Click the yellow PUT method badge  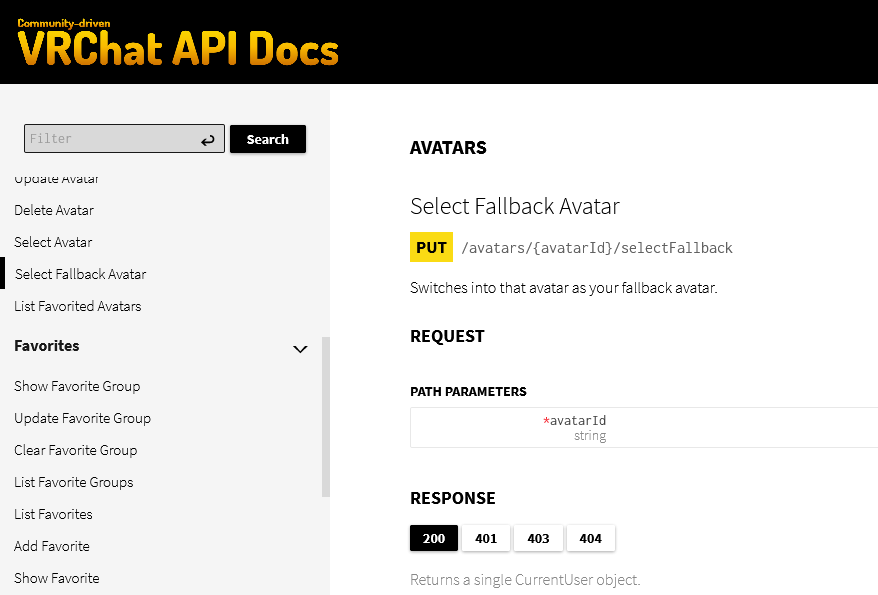pos(431,248)
